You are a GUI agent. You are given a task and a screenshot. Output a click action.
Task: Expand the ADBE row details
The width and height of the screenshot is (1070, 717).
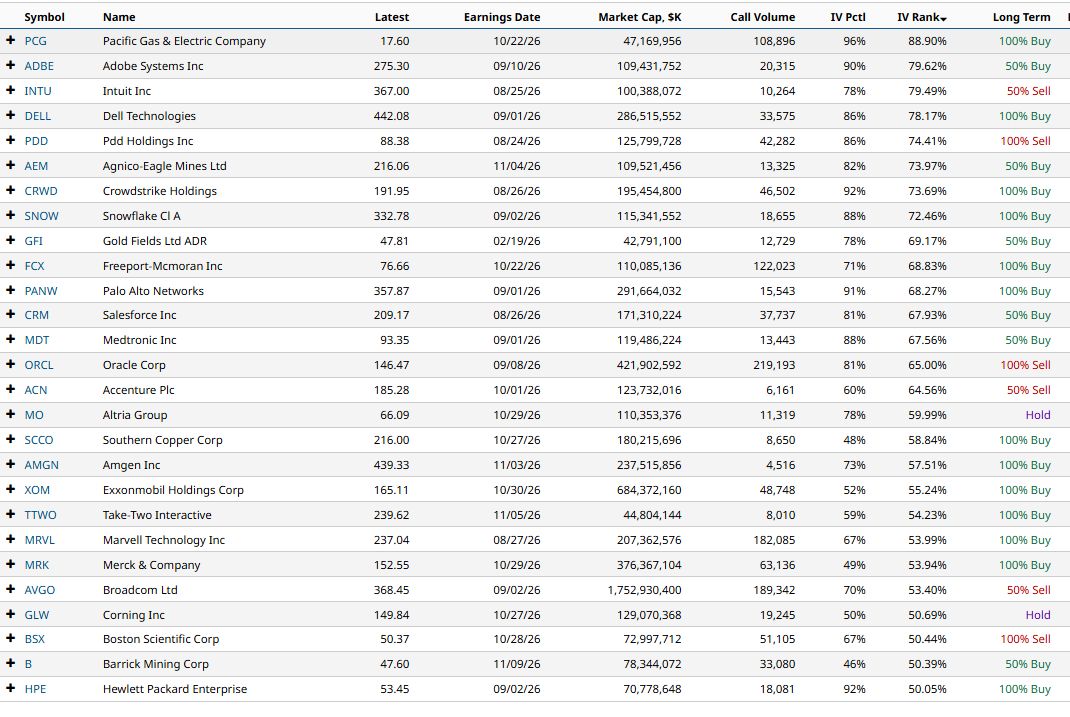(x=10, y=65)
